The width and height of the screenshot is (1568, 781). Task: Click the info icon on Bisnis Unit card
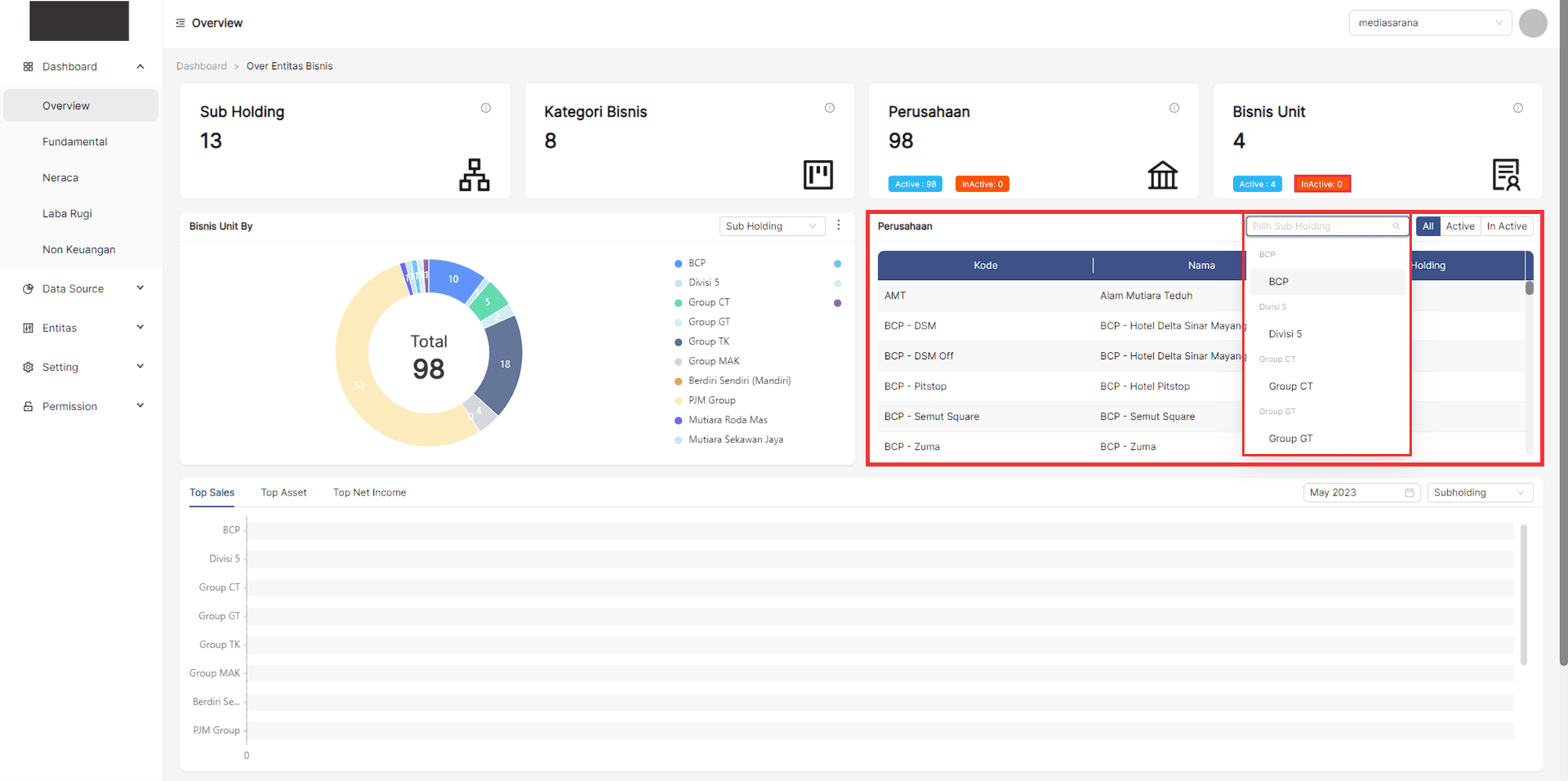[x=1518, y=108]
